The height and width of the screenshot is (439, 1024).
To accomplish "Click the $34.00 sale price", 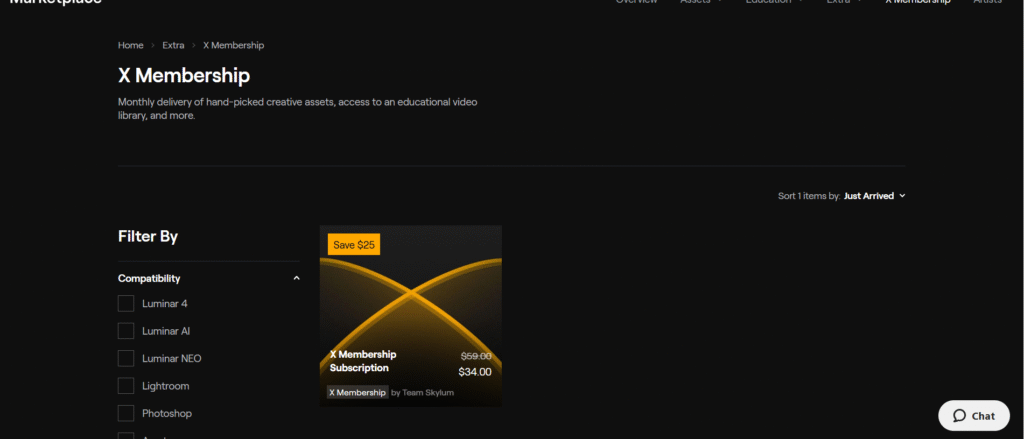I will click(475, 372).
